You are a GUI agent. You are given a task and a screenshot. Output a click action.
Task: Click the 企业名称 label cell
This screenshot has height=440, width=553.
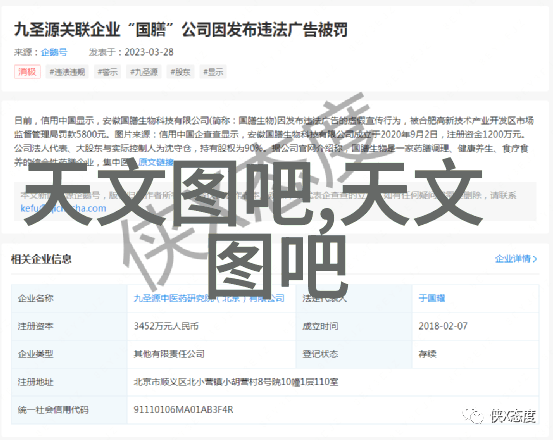click(69, 299)
